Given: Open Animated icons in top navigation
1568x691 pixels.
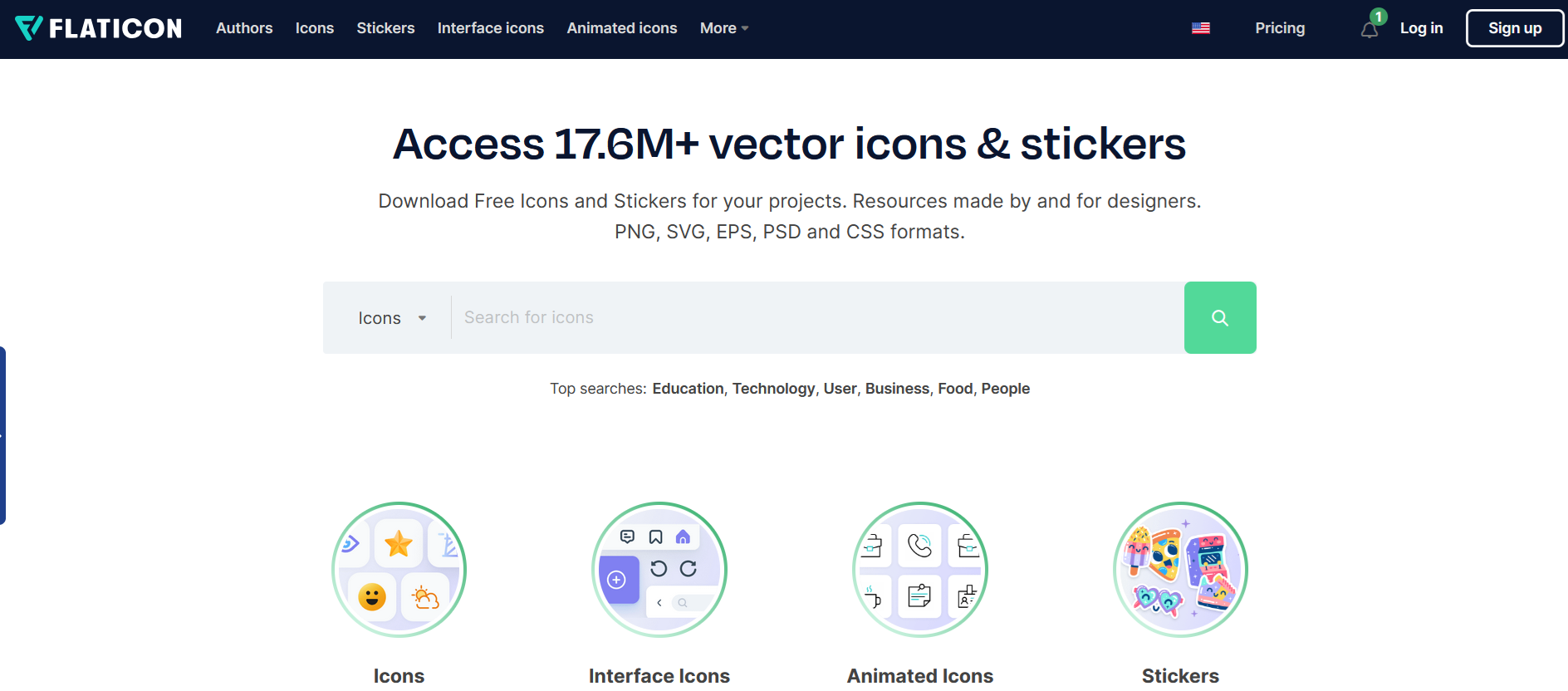Looking at the screenshot, I should (x=621, y=28).
